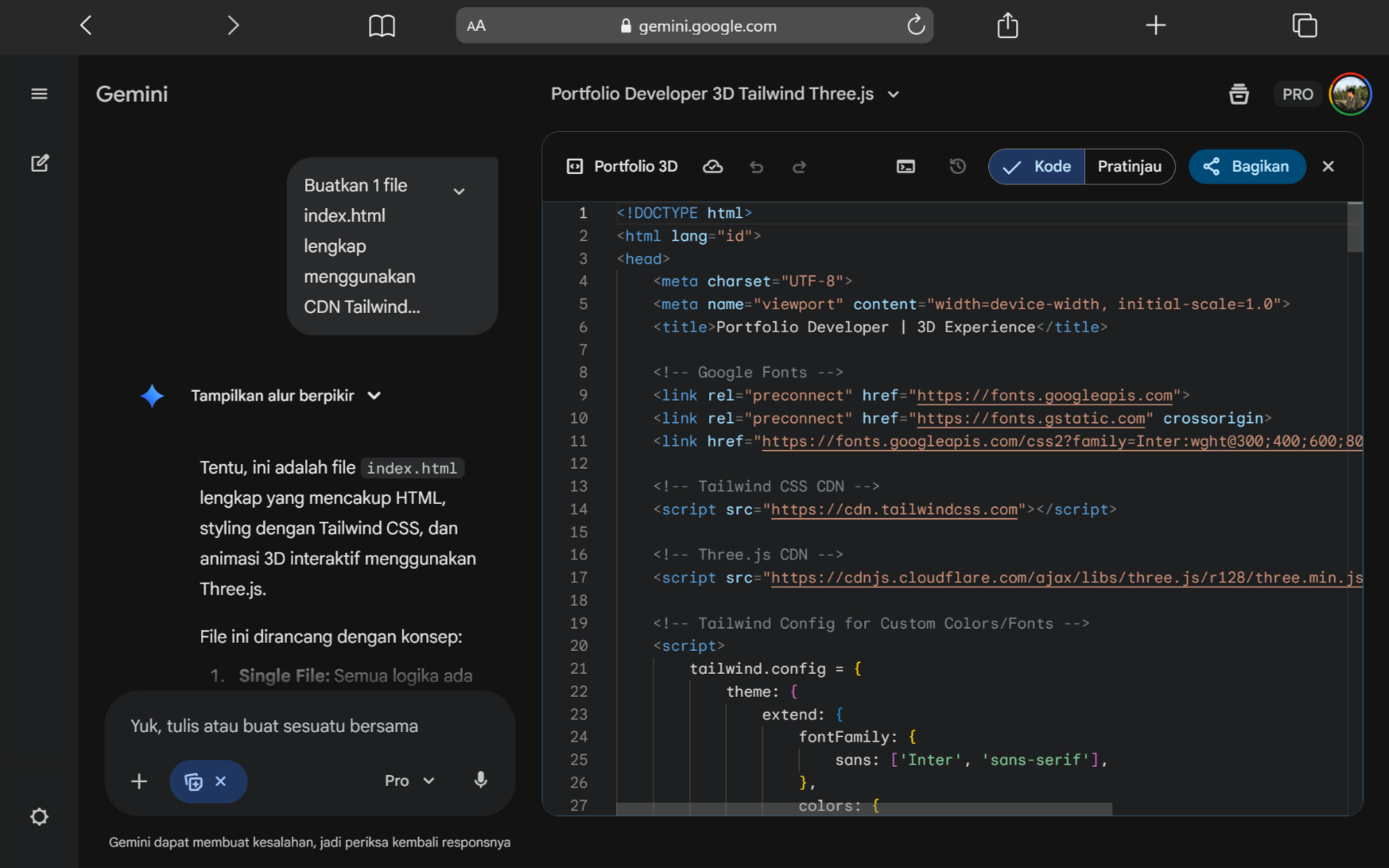The height and width of the screenshot is (868, 1389).
Task: Open the Gemini hamburger menu
Action: pyautogui.click(x=39, y=94)
